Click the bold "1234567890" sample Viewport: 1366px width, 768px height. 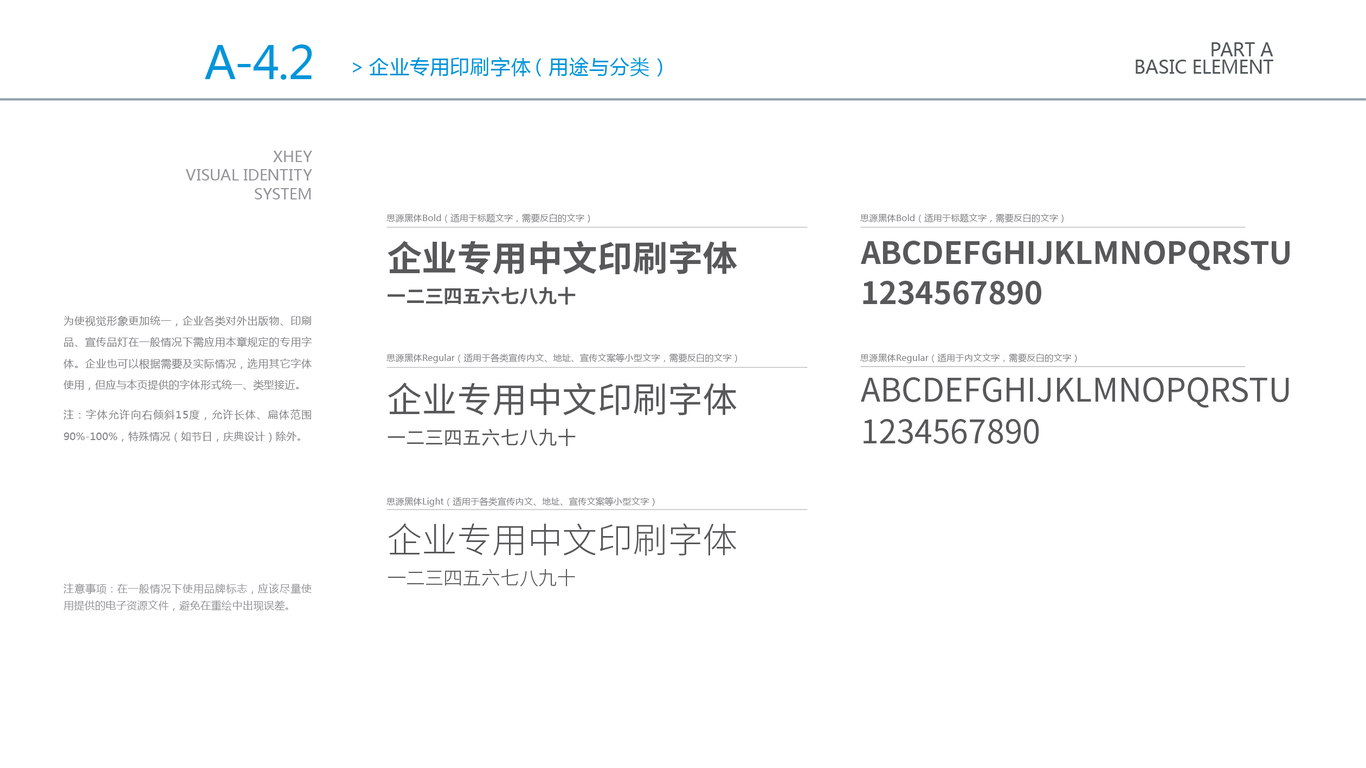[x=952, y=293]
